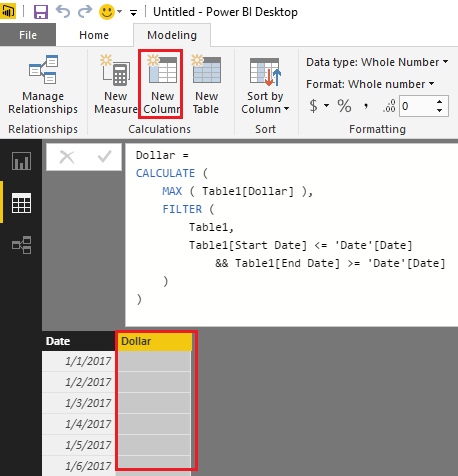This screenshot has height=476, width=458.
Task: Click the smiley feedback icon
Action: point(107,12)
